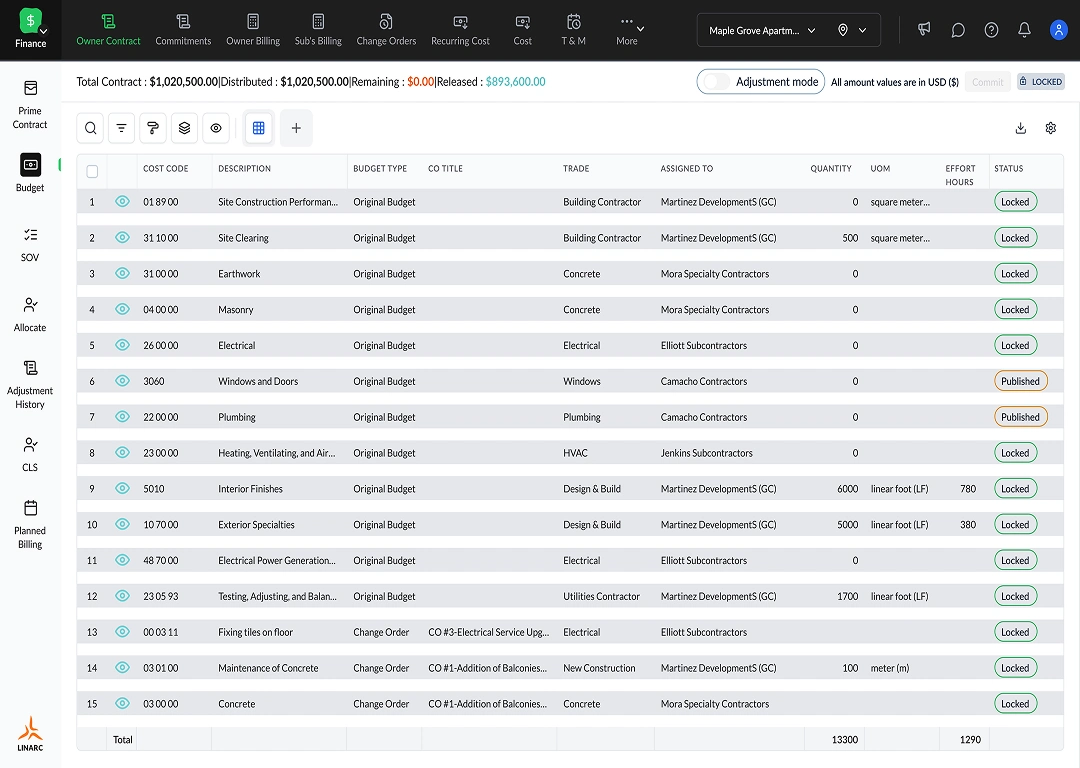Open SOV in the sidebar
This screenshot has height=768, width=1080.
coord(30,245)
